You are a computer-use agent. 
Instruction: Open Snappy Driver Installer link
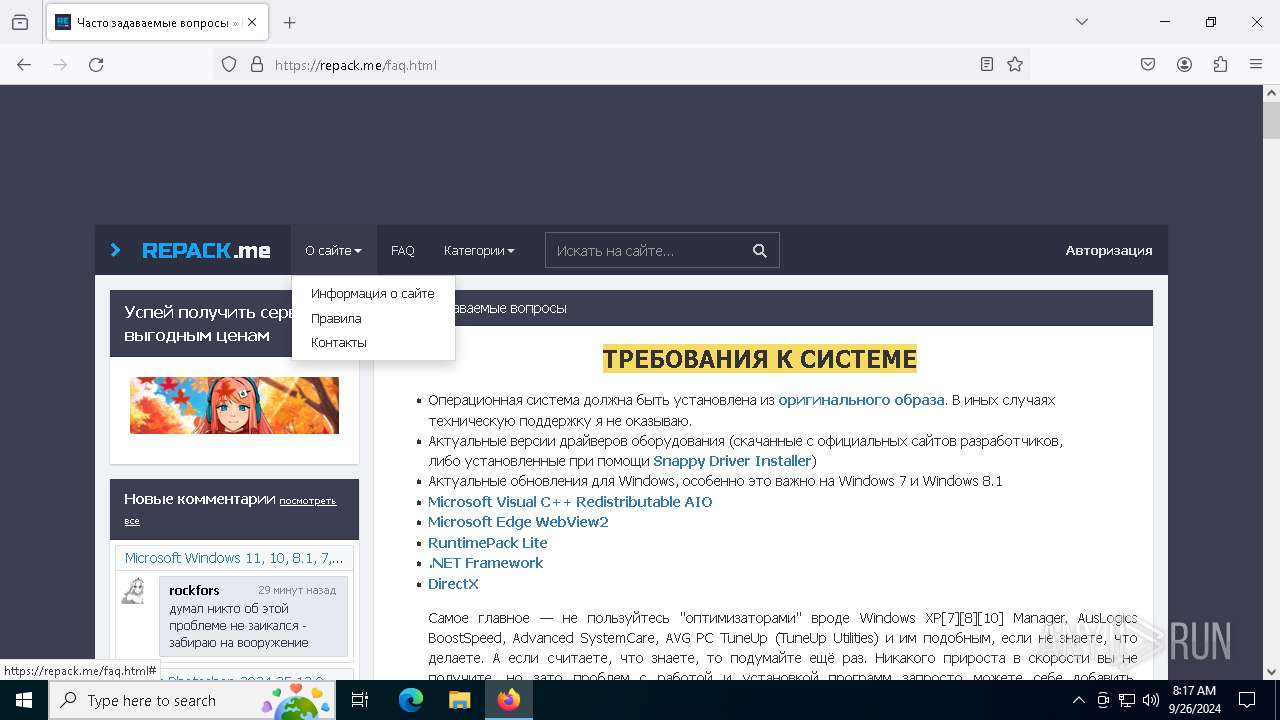click(x=732, y=461)
